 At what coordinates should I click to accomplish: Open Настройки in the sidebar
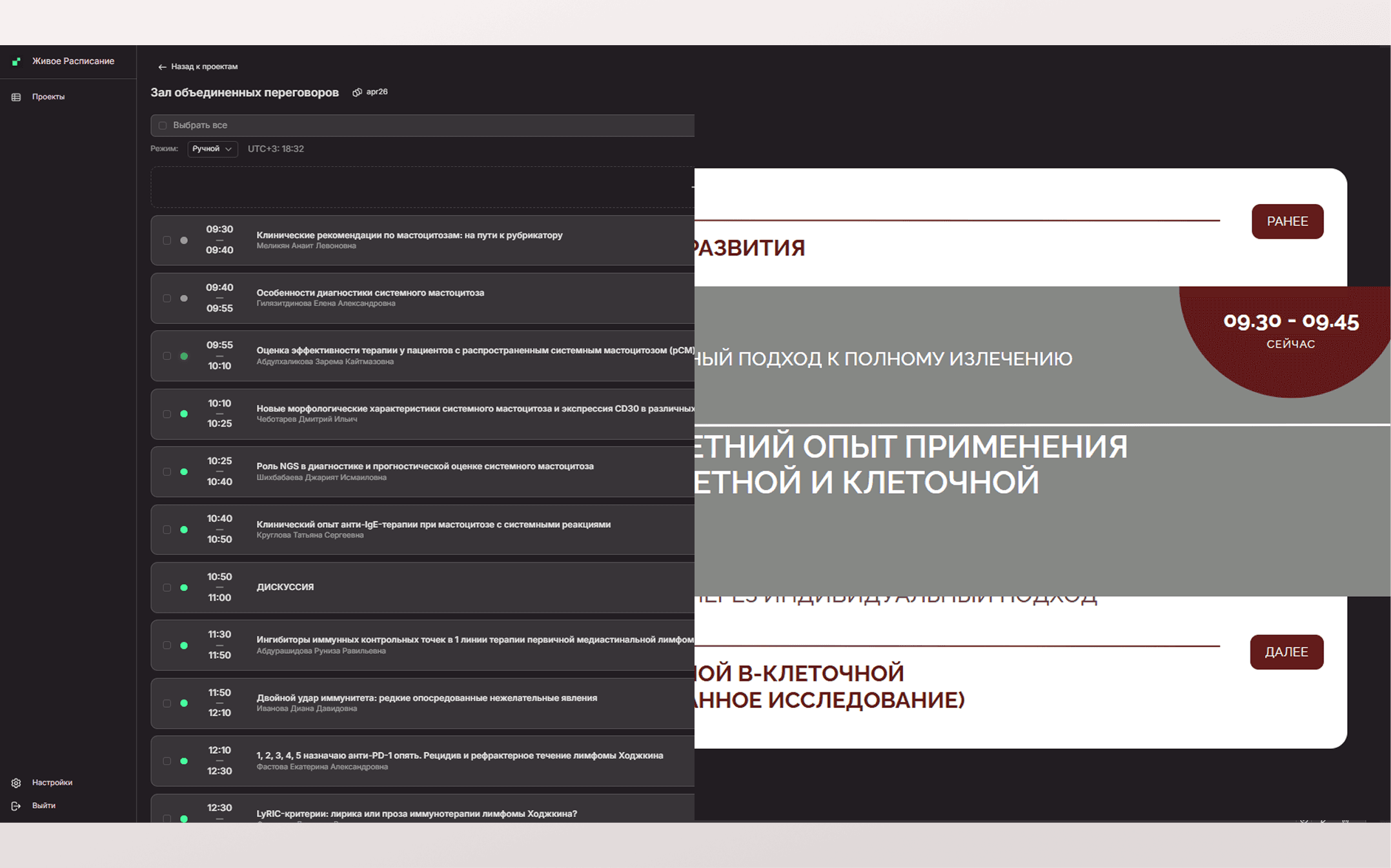[52, 782]
